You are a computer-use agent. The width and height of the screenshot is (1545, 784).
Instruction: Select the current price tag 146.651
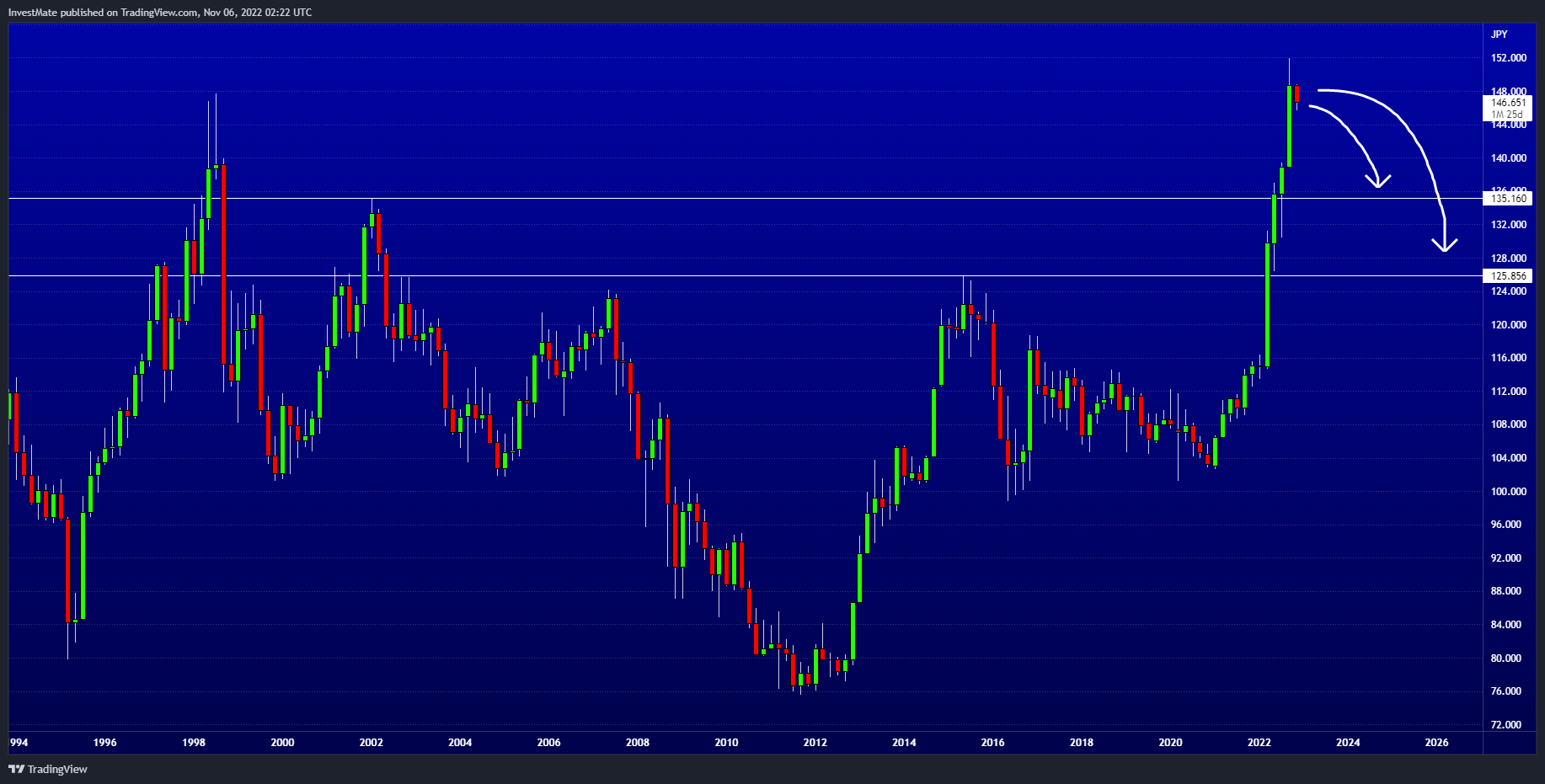point(1508,103)
